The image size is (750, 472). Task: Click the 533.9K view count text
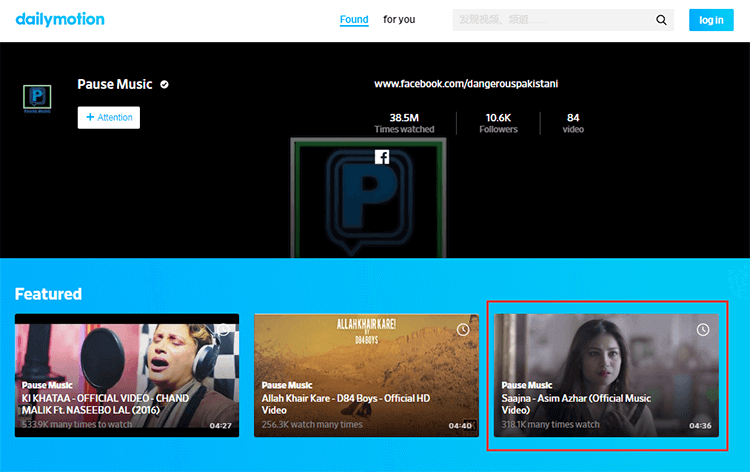tap(77, 424)
